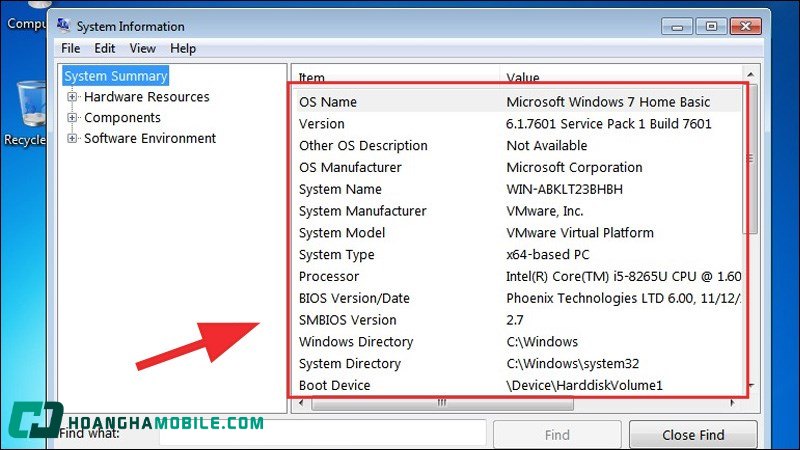Screen dimensions: 800x450
Task: Select the Boot Device row
Action: (x=517, y=385)
